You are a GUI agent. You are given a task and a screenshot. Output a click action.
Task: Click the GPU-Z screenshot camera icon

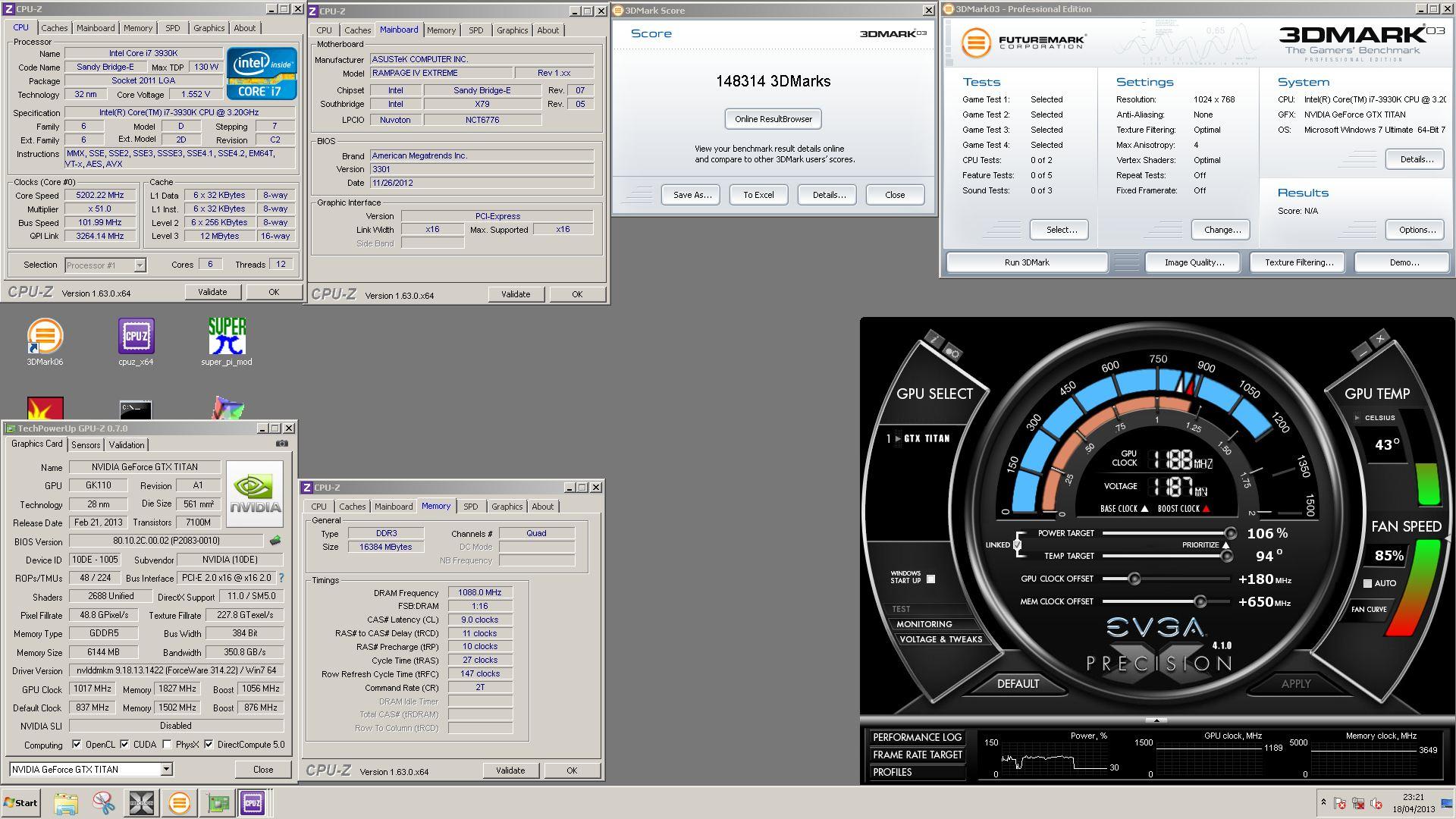[282, 444]
